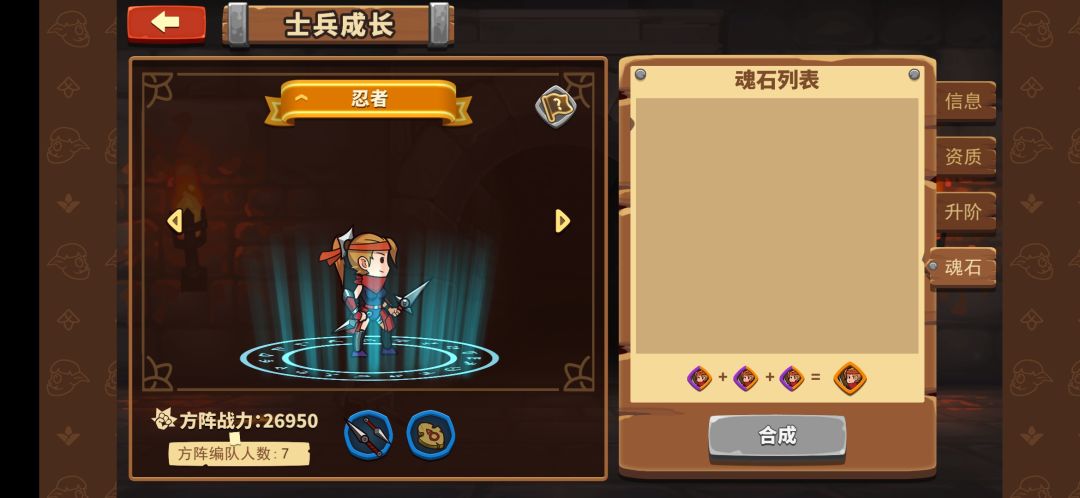Tap the ninja character figure
Image resolution: width=1080 pixels, height=498 pixels.
[371, 293]
